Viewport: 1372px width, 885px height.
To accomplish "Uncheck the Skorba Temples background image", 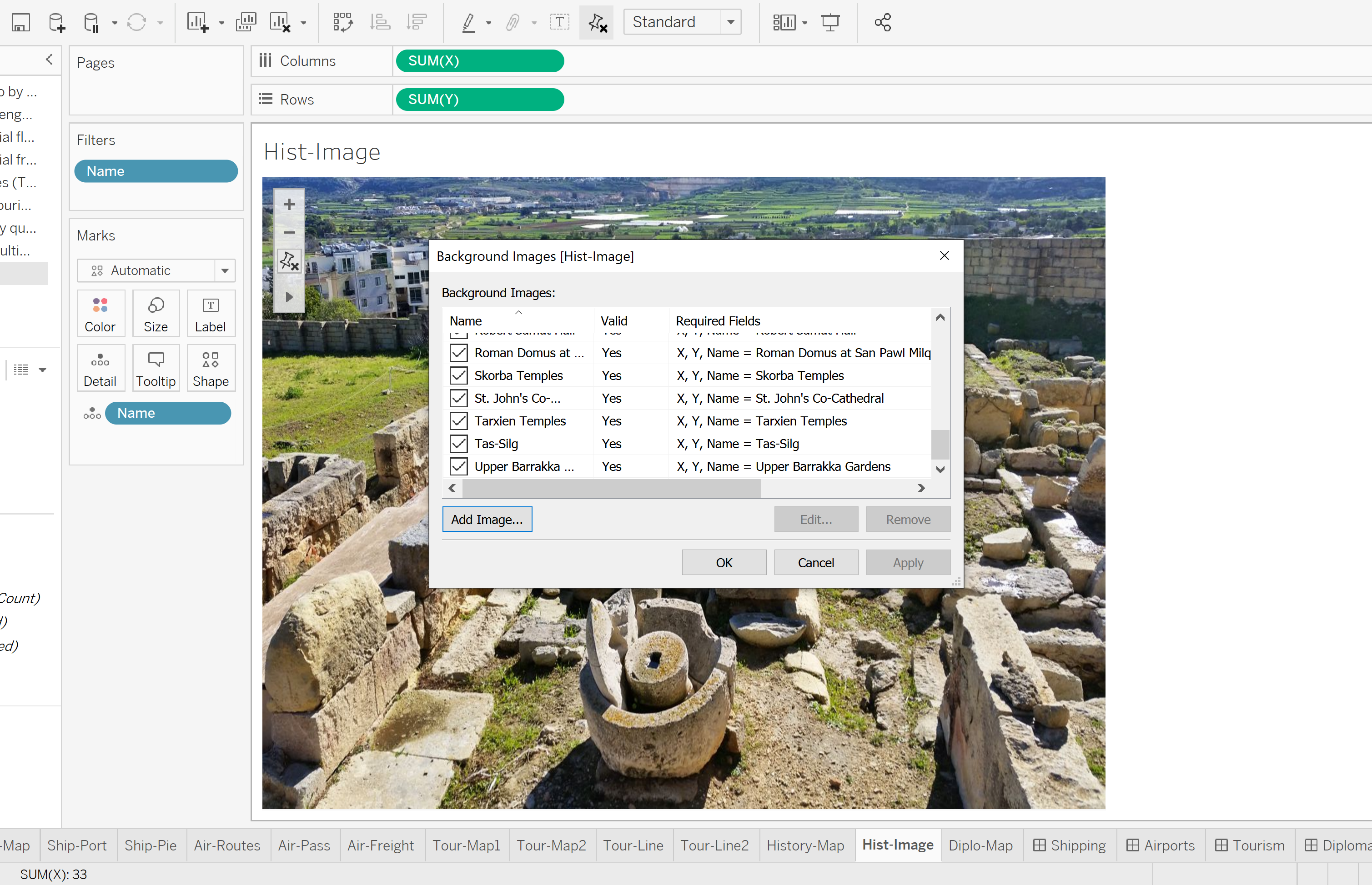I will (458, 375).
